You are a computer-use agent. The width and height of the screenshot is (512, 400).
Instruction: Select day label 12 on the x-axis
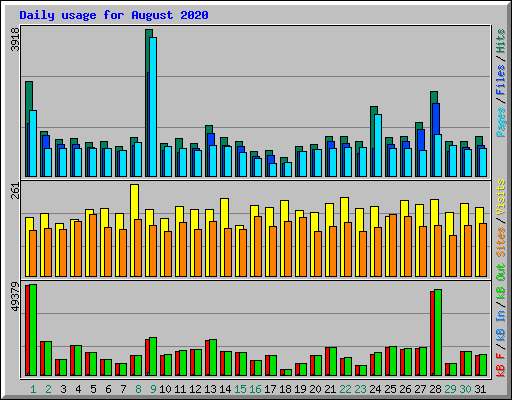click(x=195, y=389)
